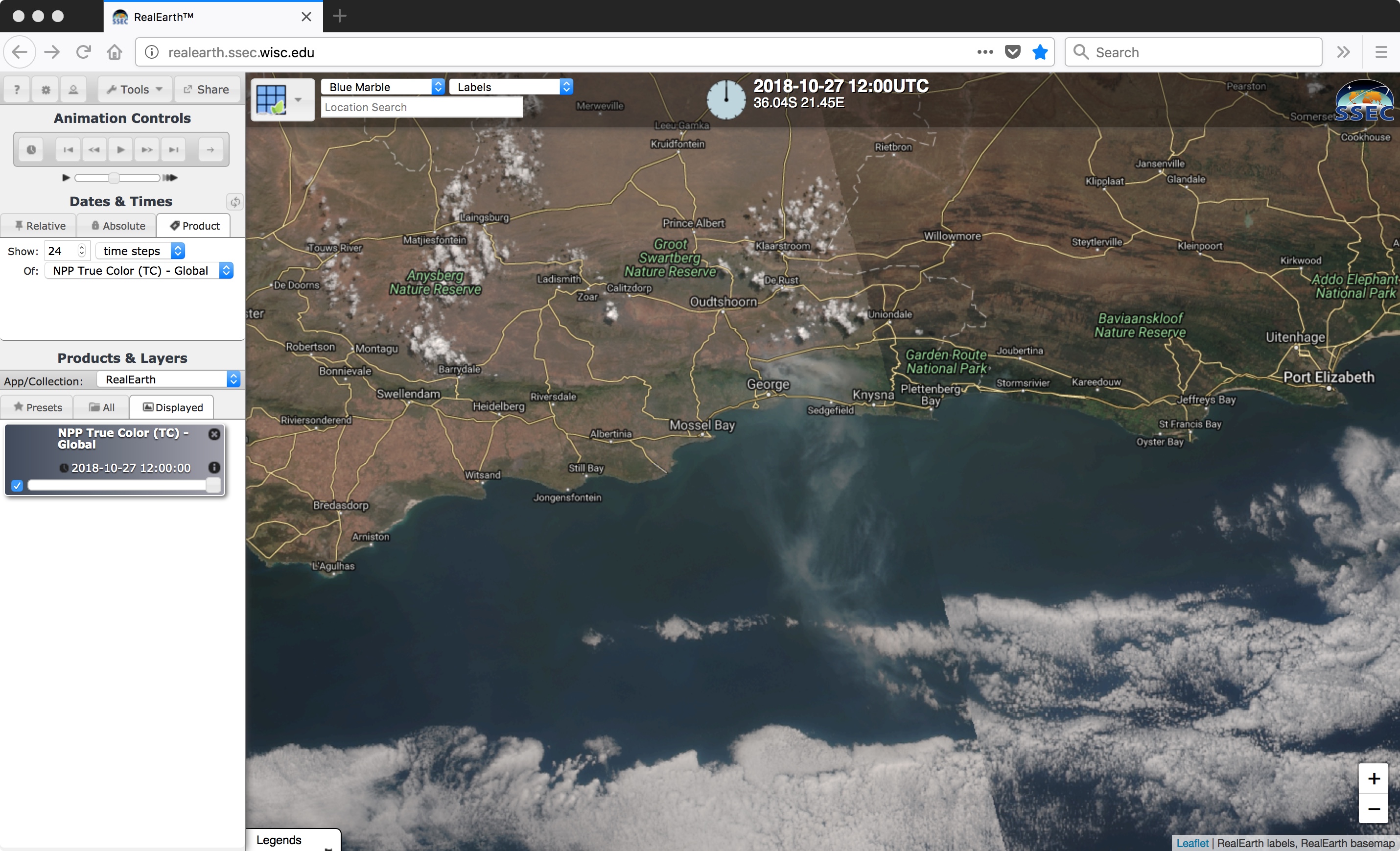The image size is (1400, 851).
Task: Switch to the All products tab
Action: [102, 407]
